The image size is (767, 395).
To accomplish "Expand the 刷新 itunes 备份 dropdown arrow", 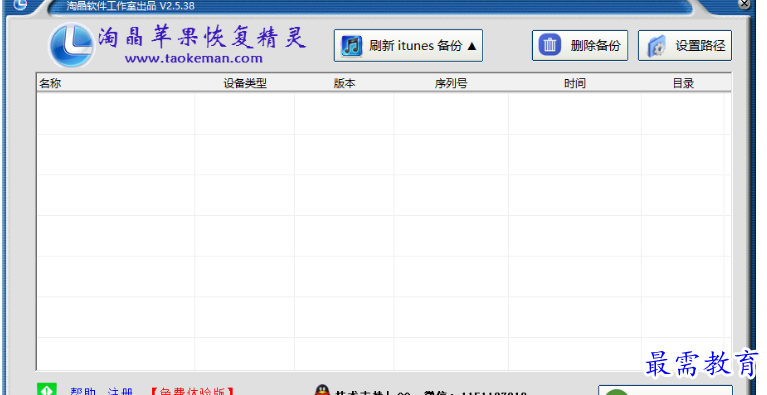I will (x=472, y=46).
